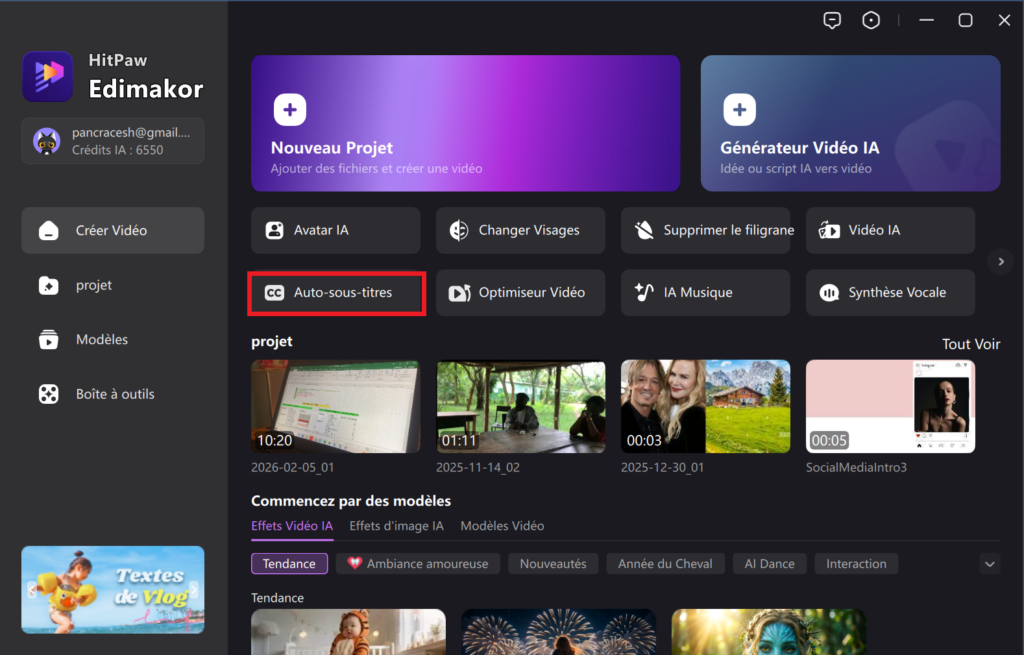The image size is (1024, 655).
Task: Open the Synthèse Vocale tool
Action: (890, 293)
